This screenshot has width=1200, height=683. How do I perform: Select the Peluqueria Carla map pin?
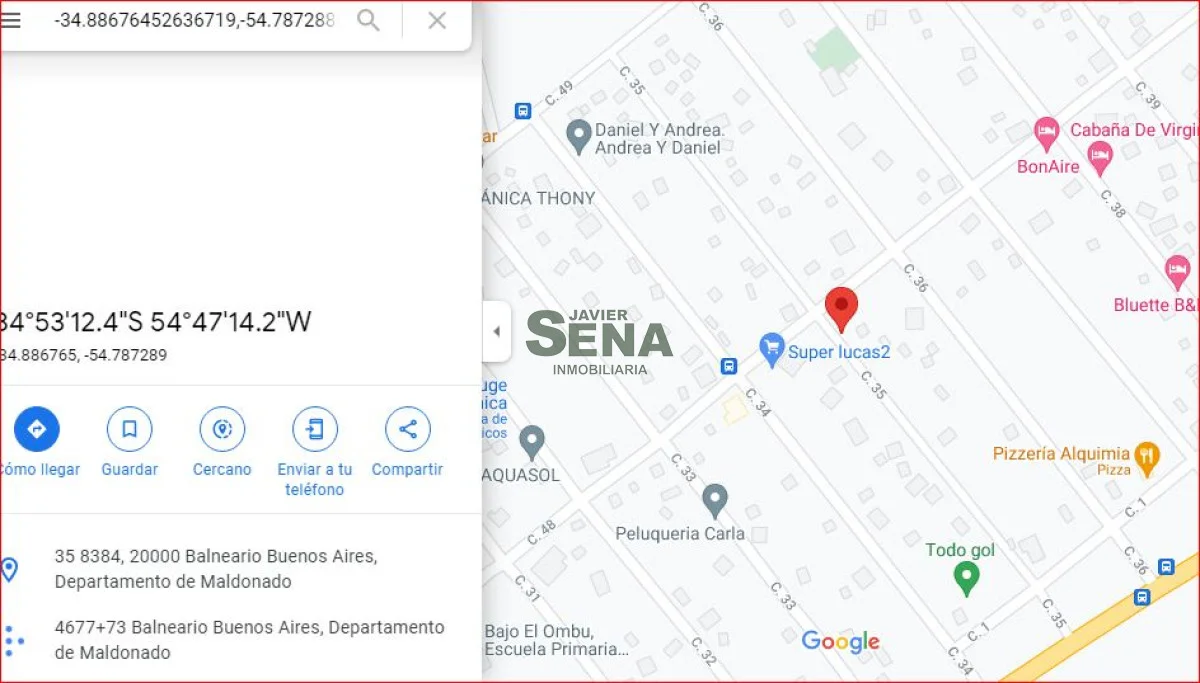[714, 501]
